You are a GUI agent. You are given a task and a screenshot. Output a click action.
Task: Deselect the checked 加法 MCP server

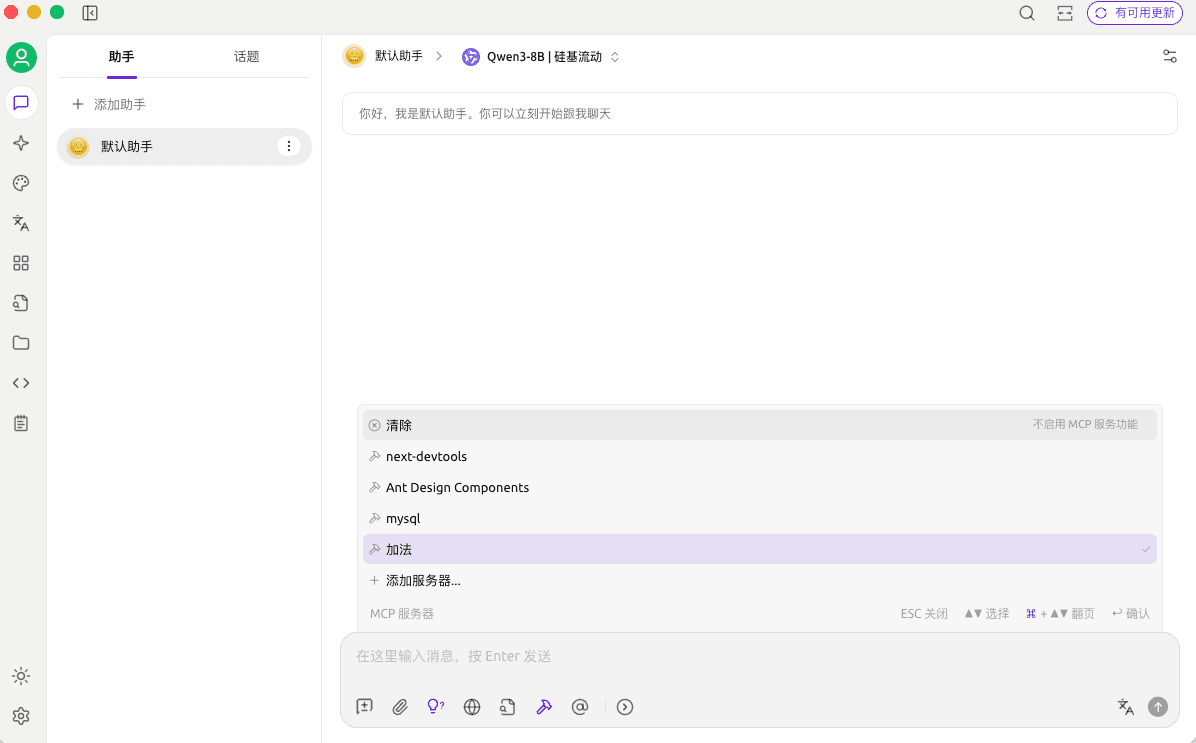coord(759,549)
